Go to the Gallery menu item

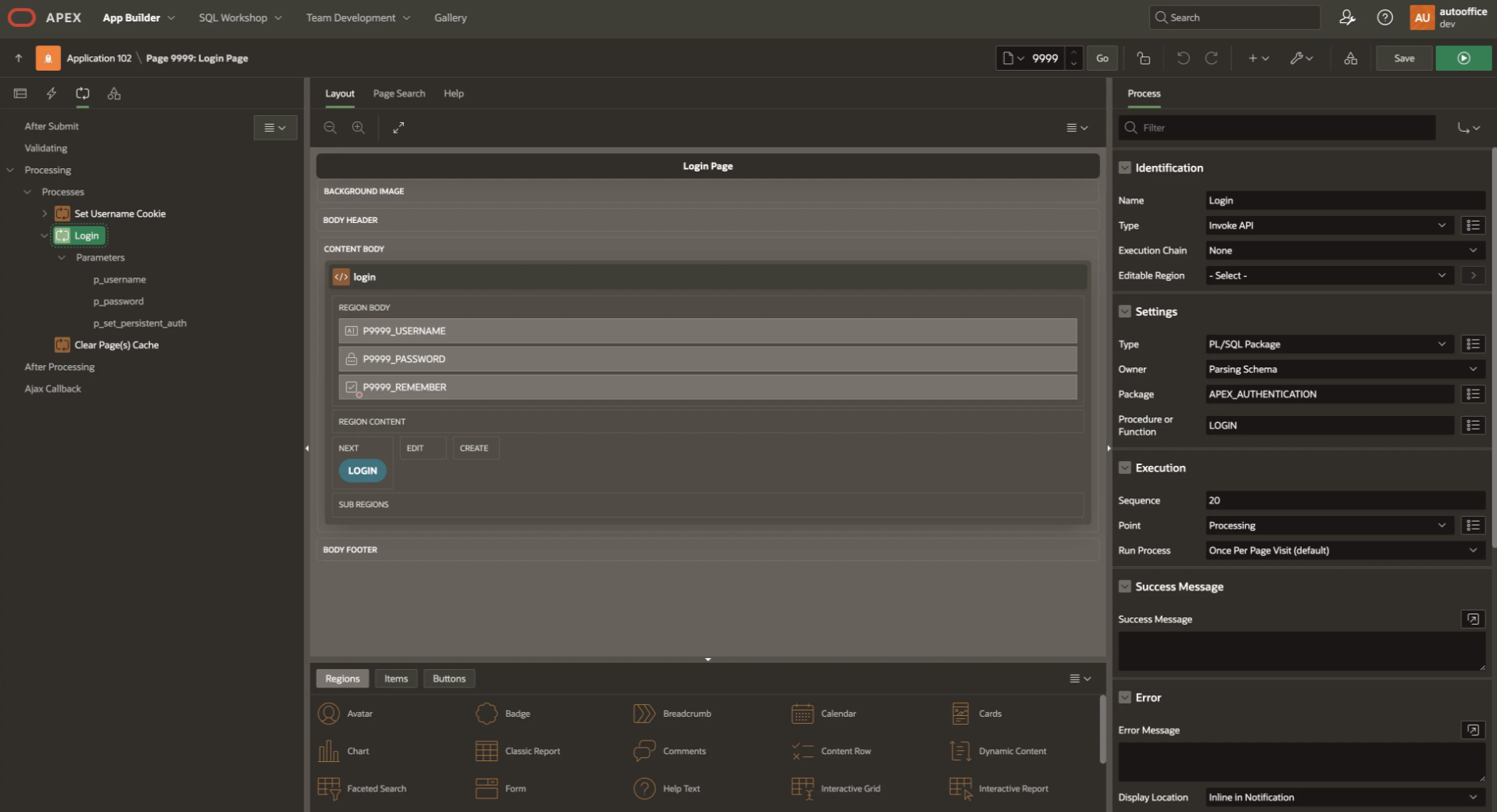(450, 17)
